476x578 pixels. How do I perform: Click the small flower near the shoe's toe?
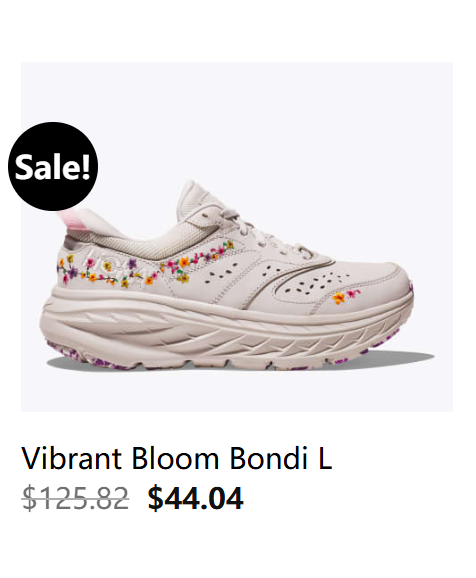346,296
